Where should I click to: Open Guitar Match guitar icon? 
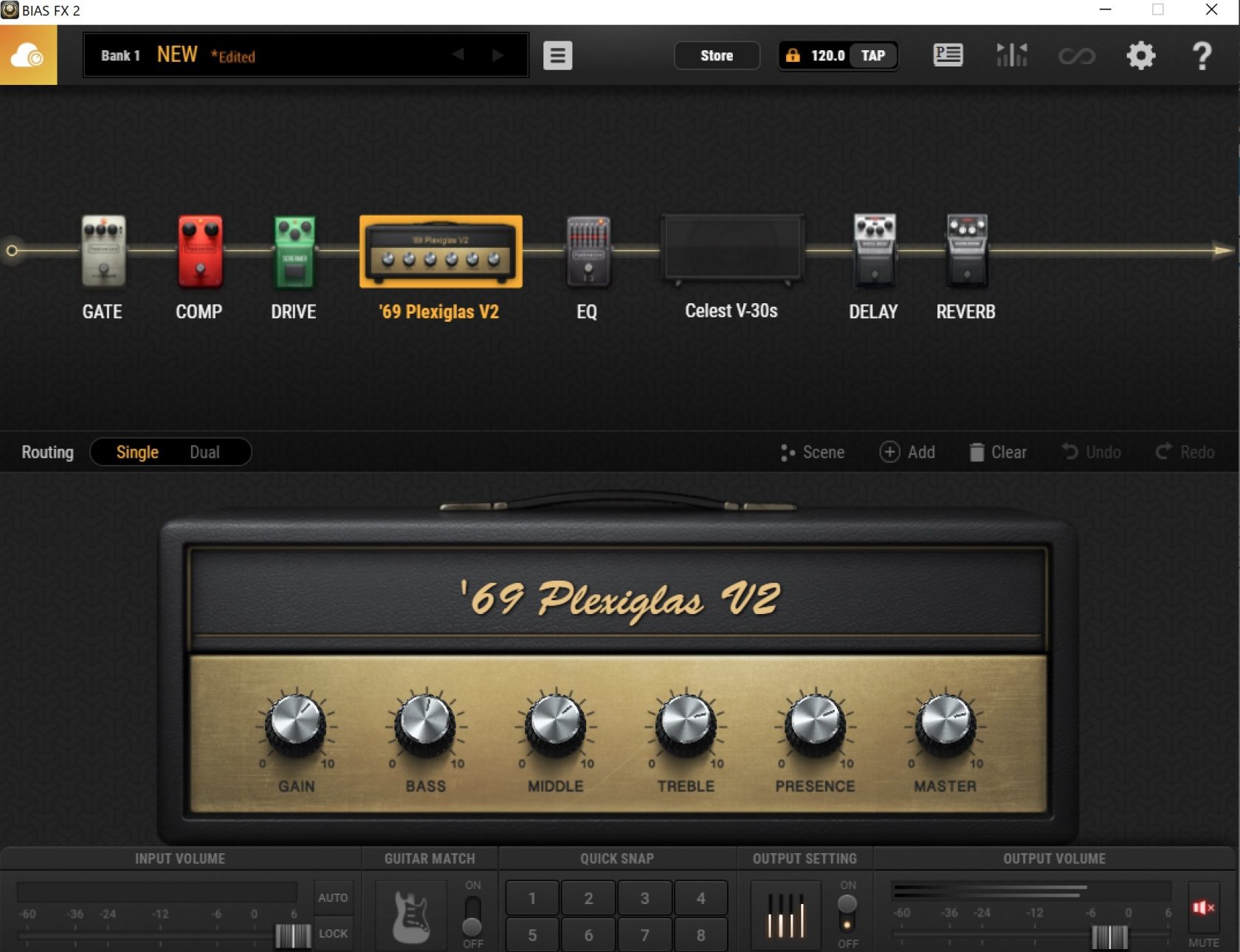[411, 916]
